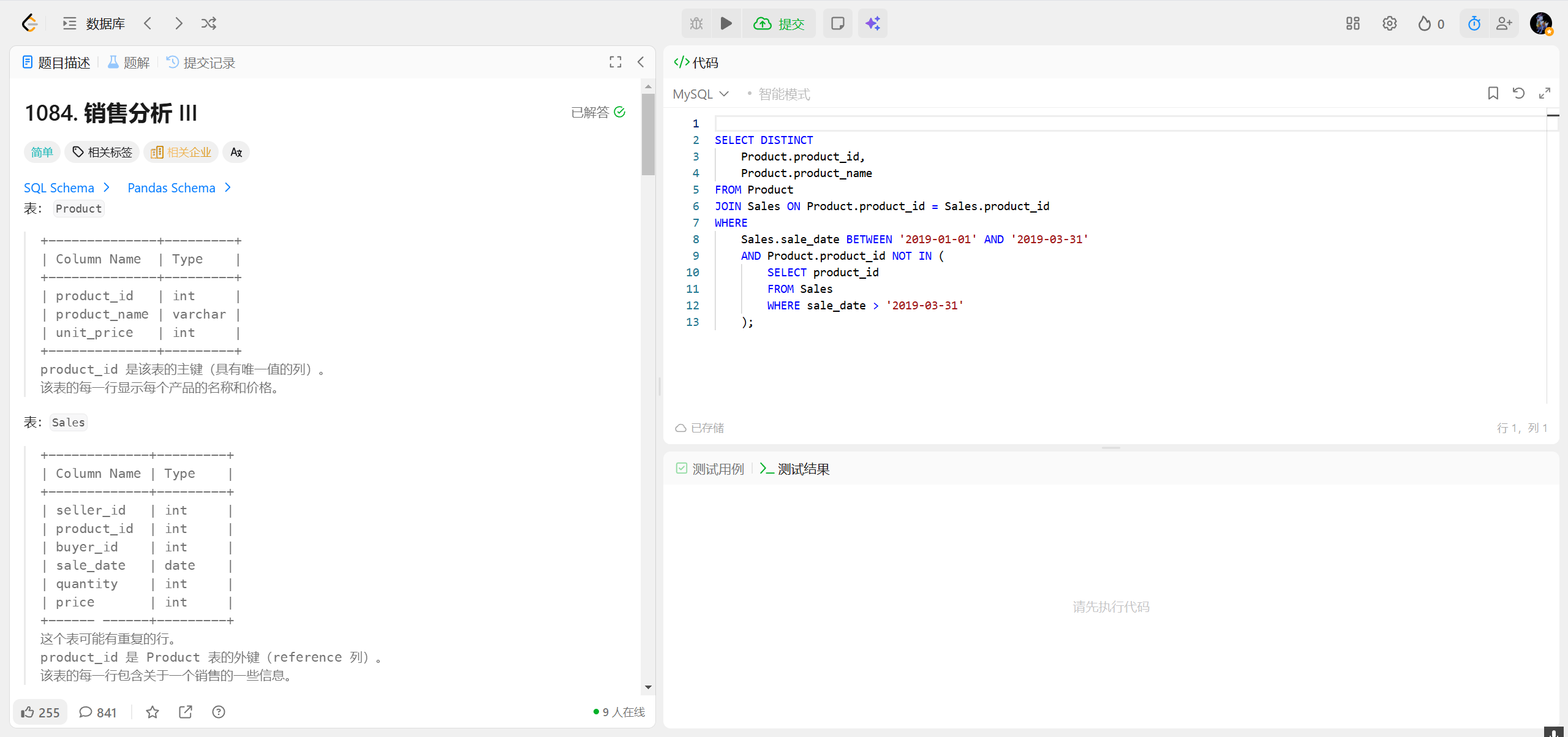Image resolution: width=1568 pixels, height=737 pixels.
Task: Bookmark the code with bookmark icon
Action: coord(1493,93)
